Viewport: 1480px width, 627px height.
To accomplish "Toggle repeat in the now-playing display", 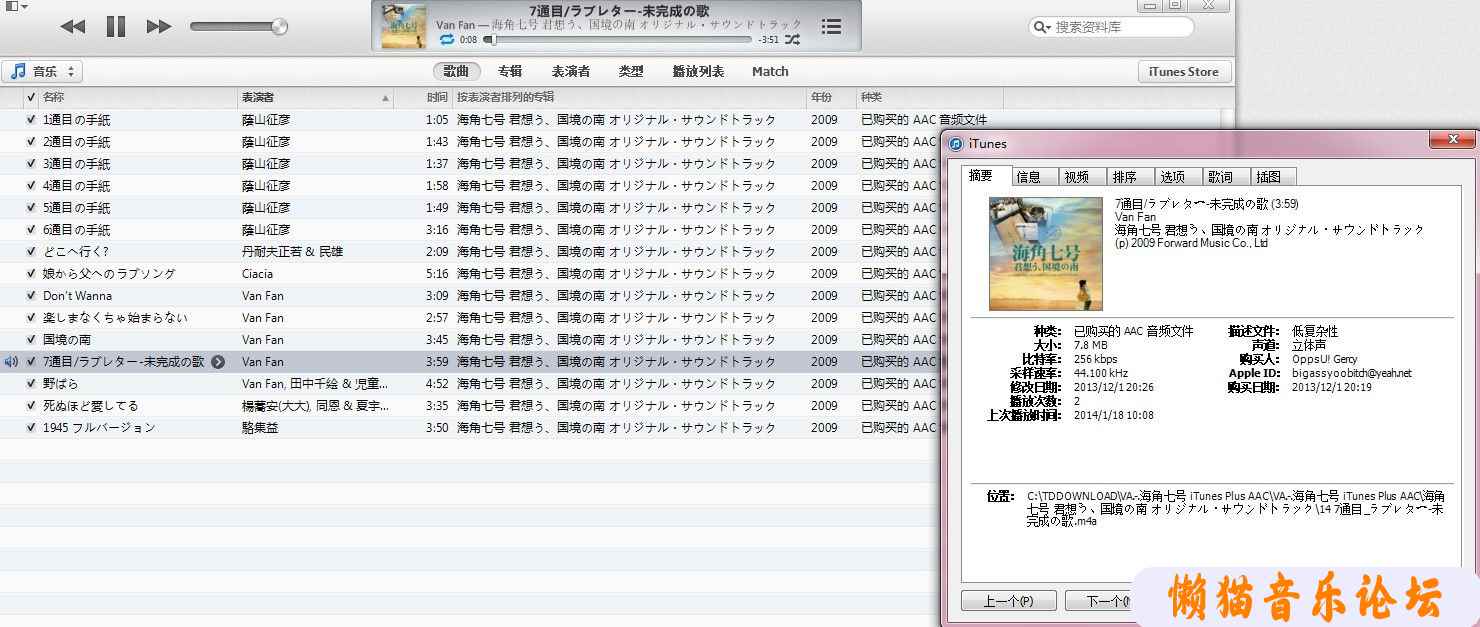I will [x=446, y=40].
